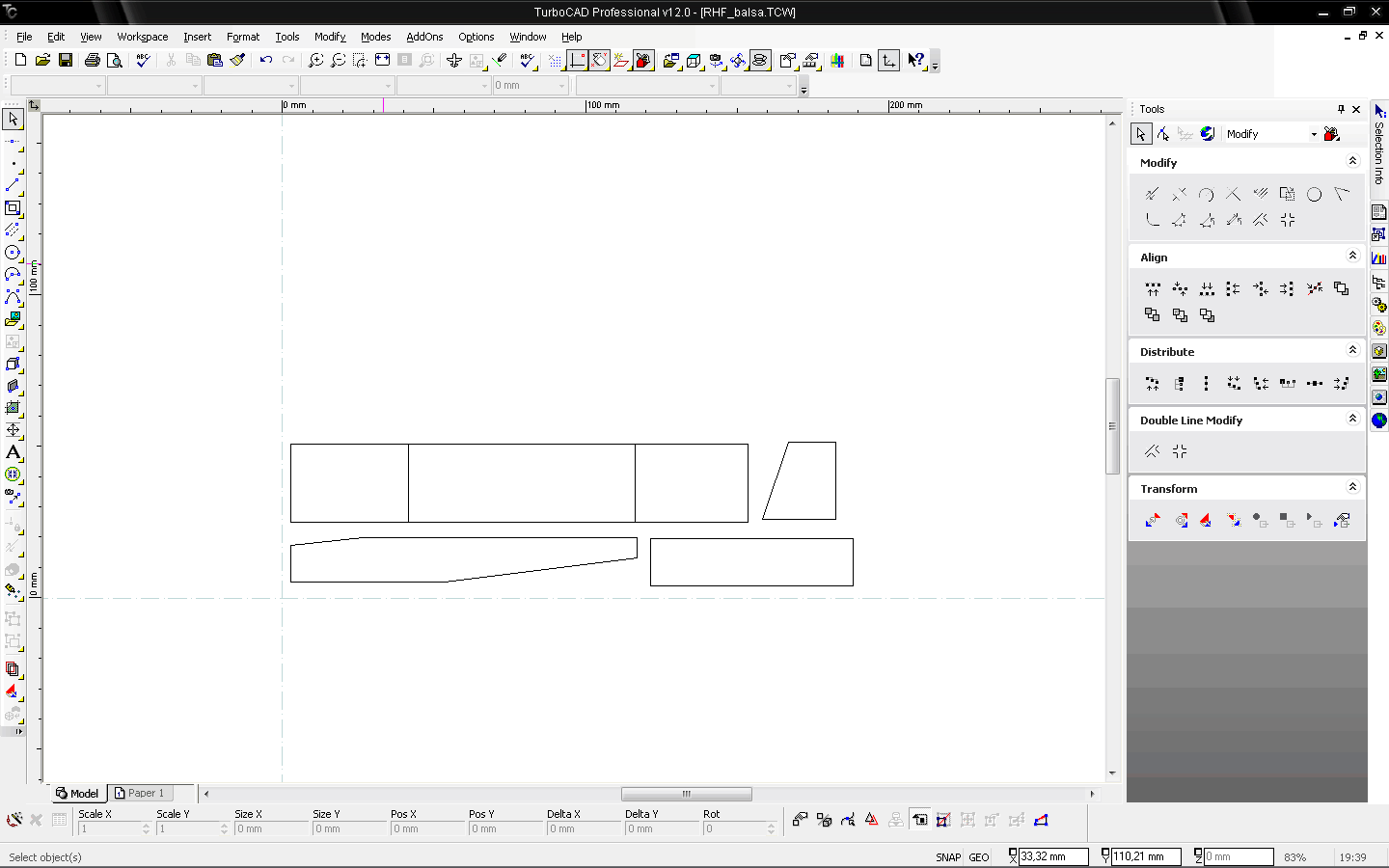Click the circle icon in Modify section

pyautogui.click(x=1314, y=194)
